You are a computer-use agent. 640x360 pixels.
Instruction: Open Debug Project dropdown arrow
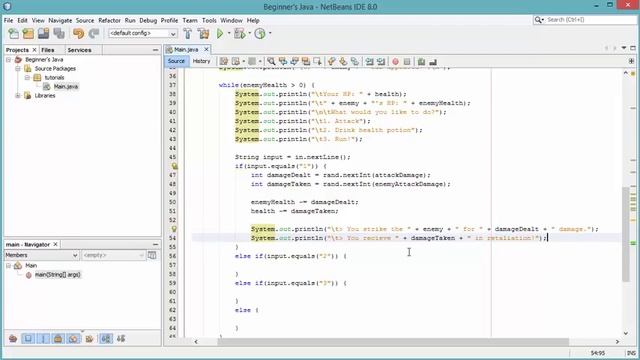[x=249, y=33]
